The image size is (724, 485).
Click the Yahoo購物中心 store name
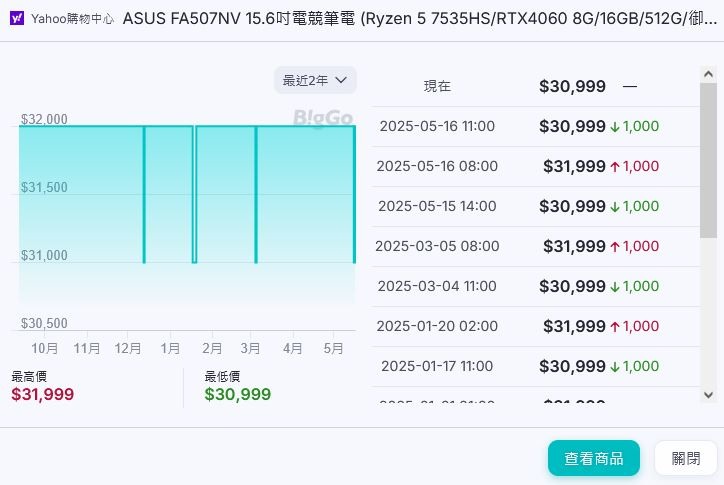click(x=72, y=19)
